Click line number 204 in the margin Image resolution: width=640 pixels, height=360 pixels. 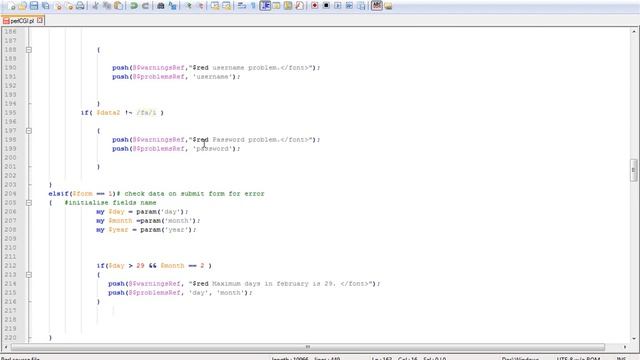click(10, 193)
